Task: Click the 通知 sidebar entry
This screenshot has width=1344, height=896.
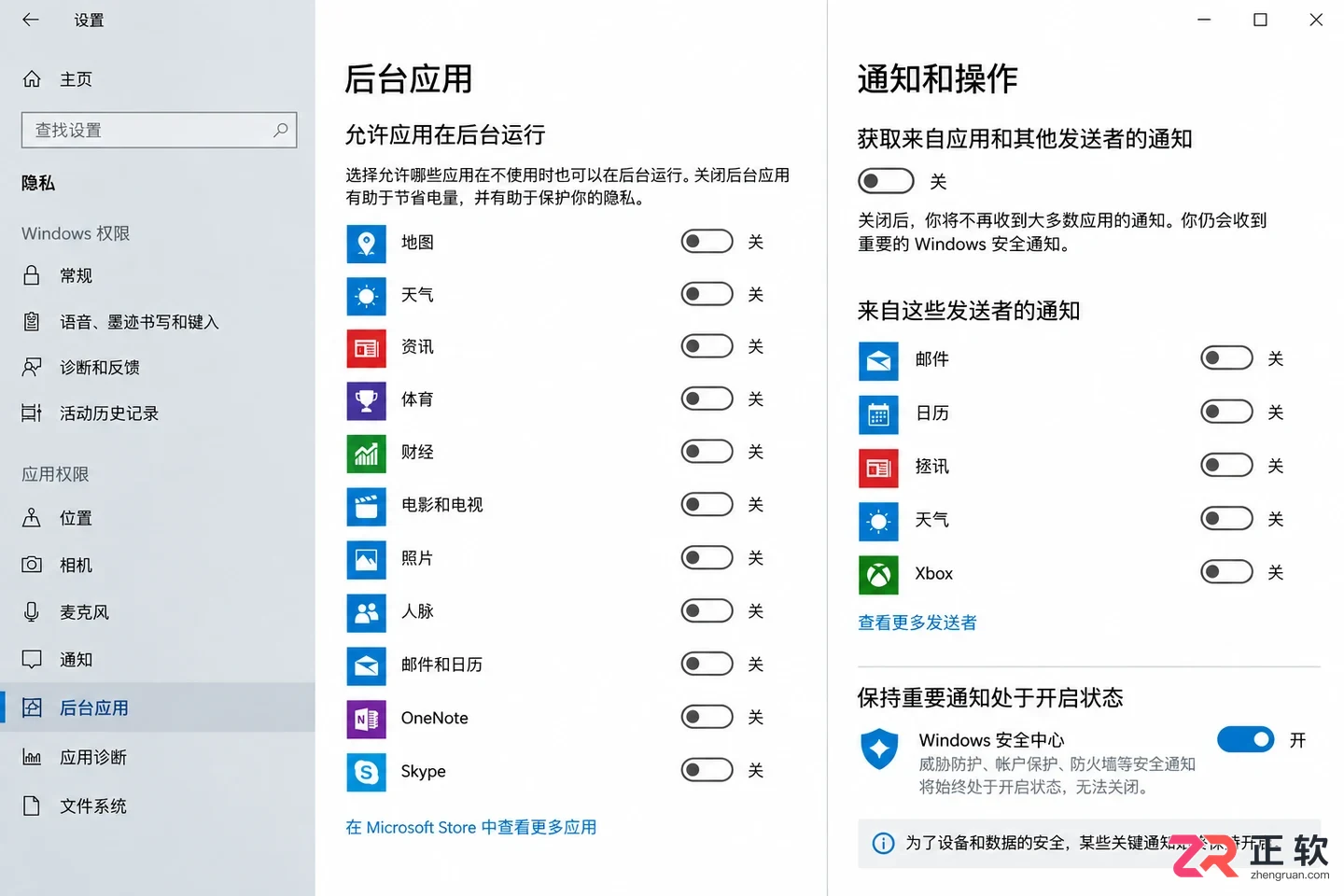Action: click(x=158, y=660)
